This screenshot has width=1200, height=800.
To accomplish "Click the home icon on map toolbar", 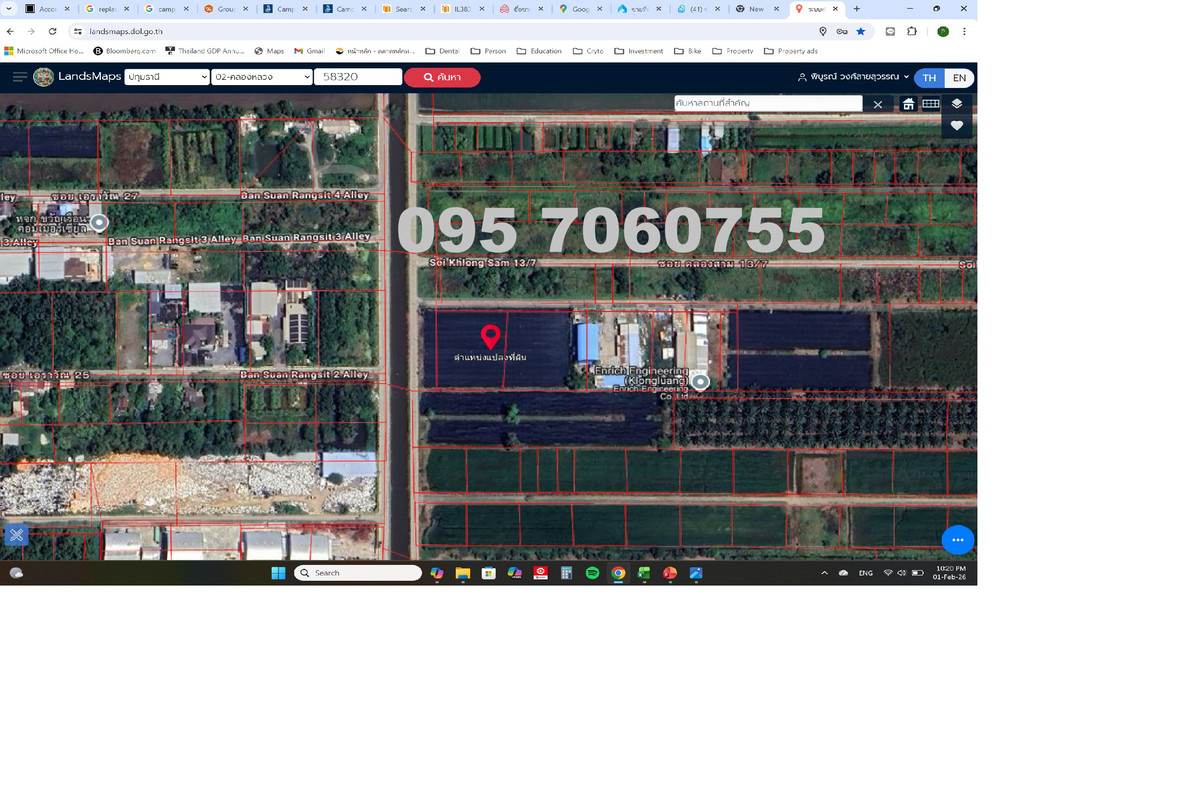I will tap(908, 104).
